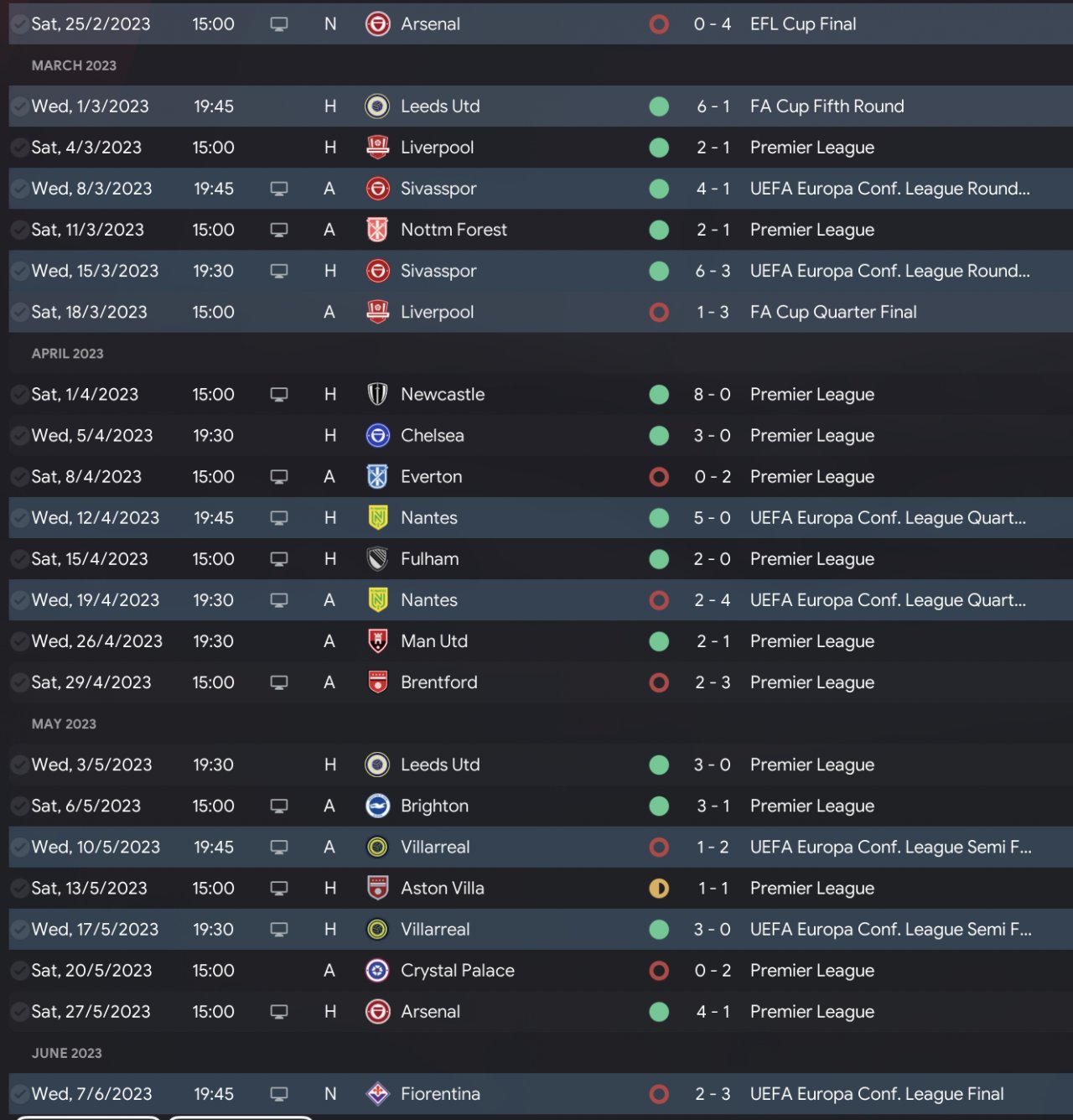Click the red loss indicator on Brentford row
Screen dimensions: 1073x1120
(x=659, y=682)
